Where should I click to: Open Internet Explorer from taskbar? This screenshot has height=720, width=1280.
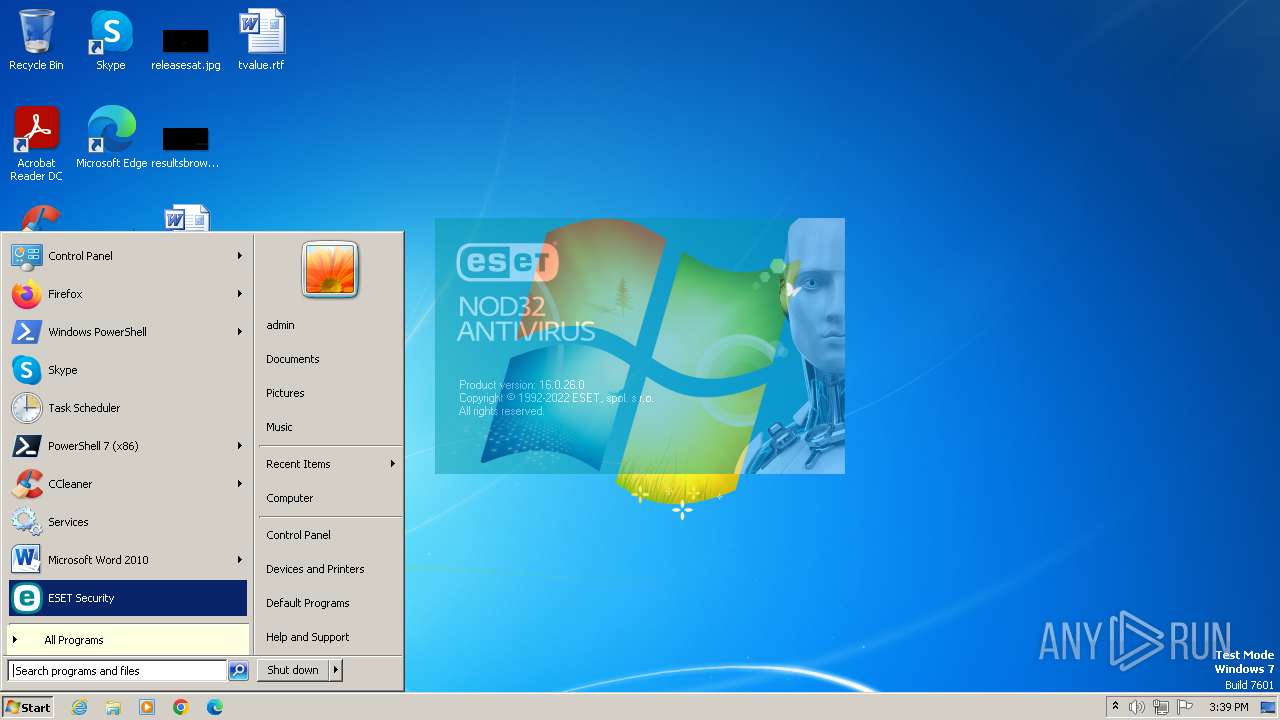[79, 707]
